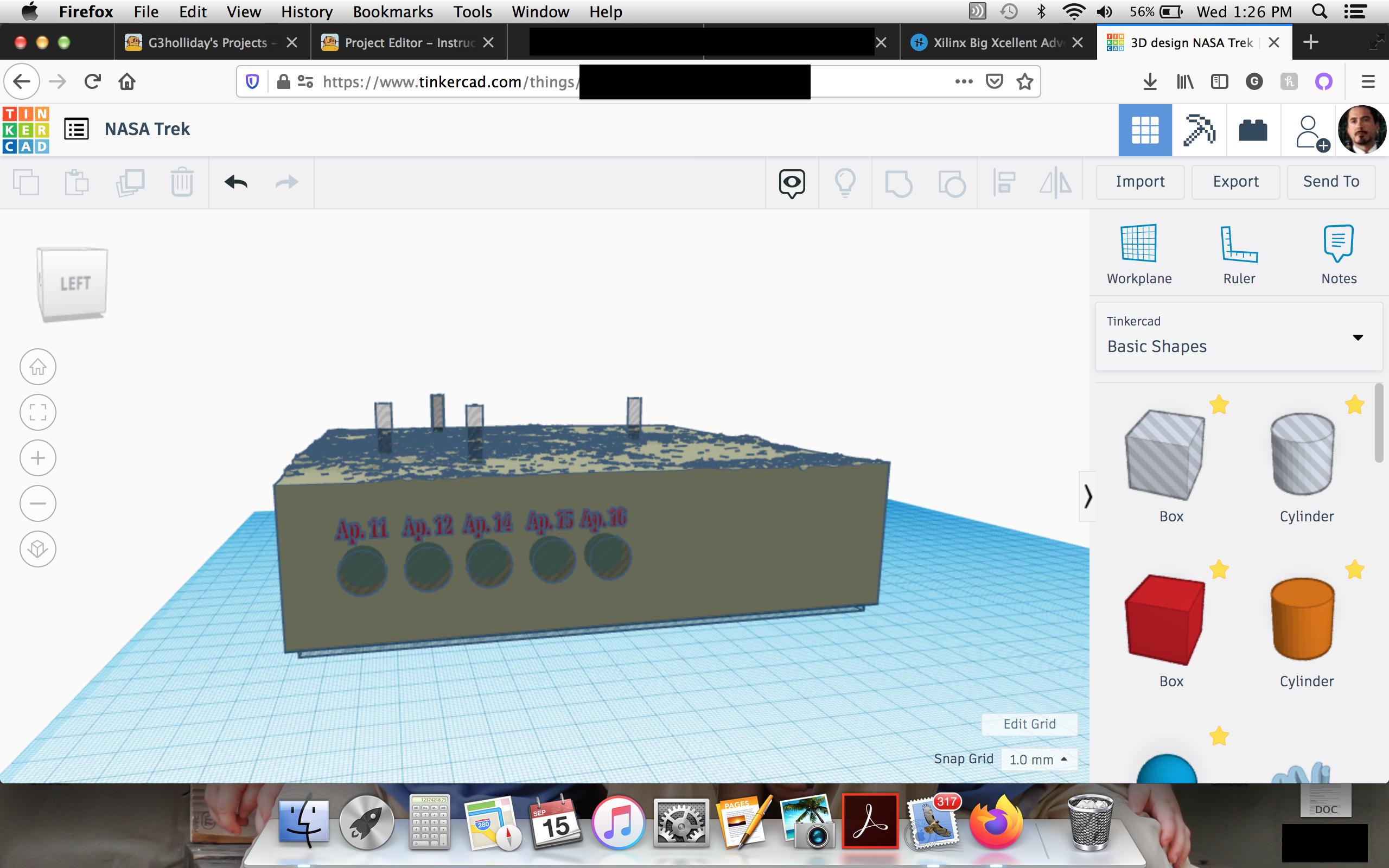Select the group/align objects icon
Viewport: 1389px width, 868px height.
tap(1004, 182)
